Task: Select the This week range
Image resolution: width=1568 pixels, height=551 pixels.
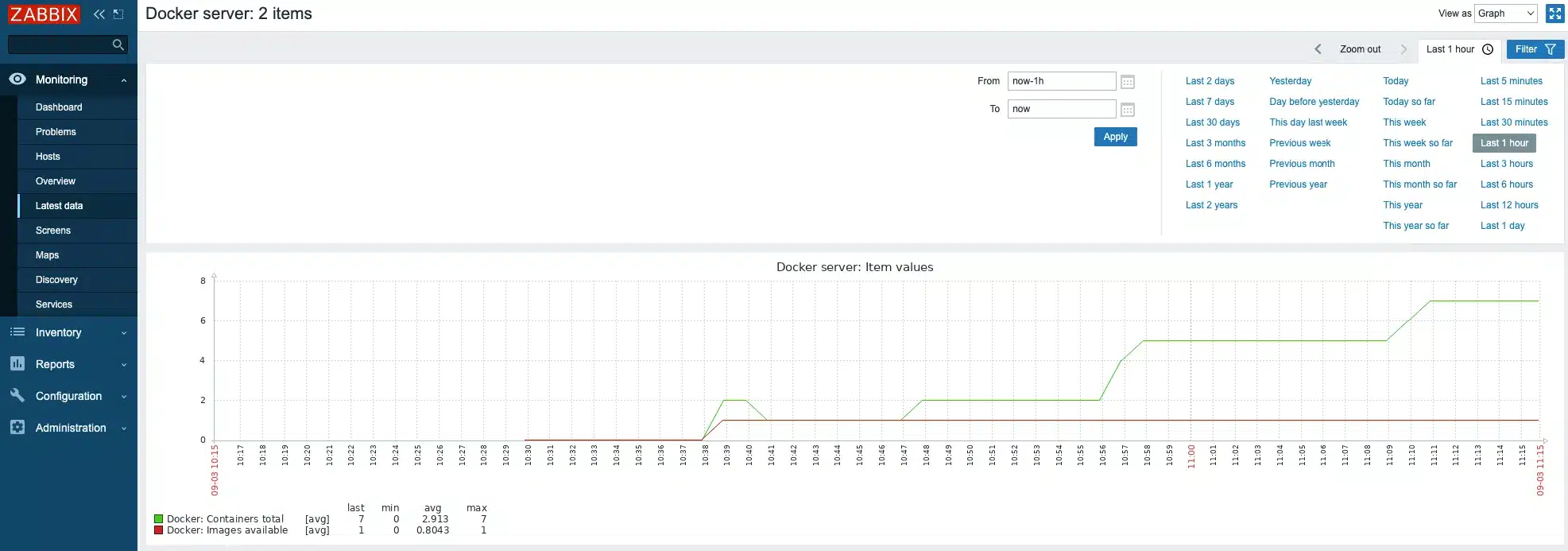Action: pos(1404,122)
